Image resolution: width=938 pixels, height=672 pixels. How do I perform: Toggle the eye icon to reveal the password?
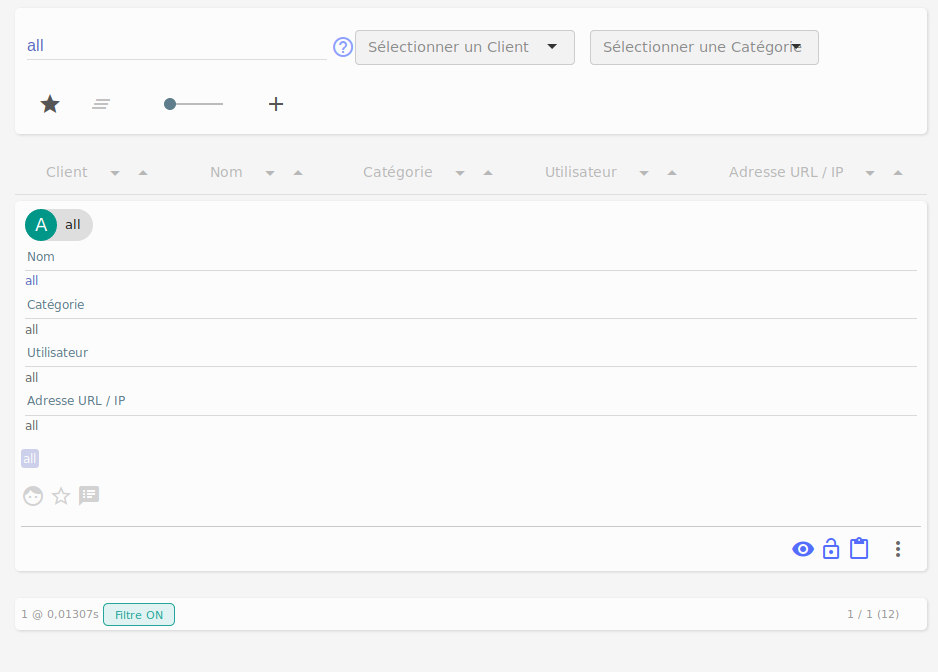pos(803,548)
